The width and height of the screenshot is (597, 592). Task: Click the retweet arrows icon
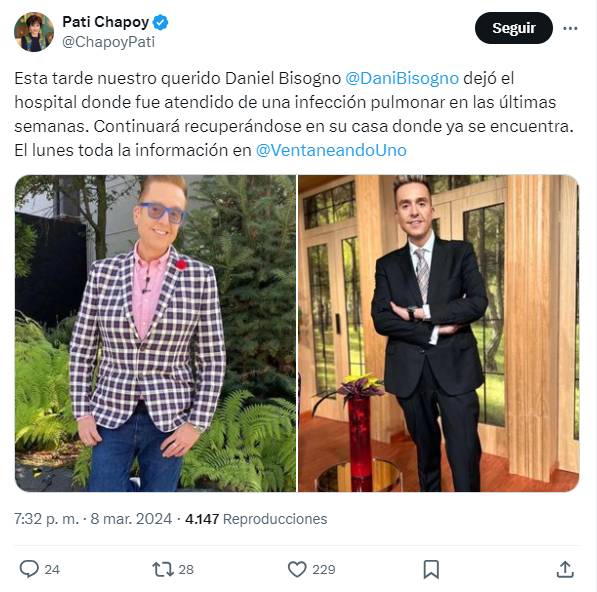(163, 570)
